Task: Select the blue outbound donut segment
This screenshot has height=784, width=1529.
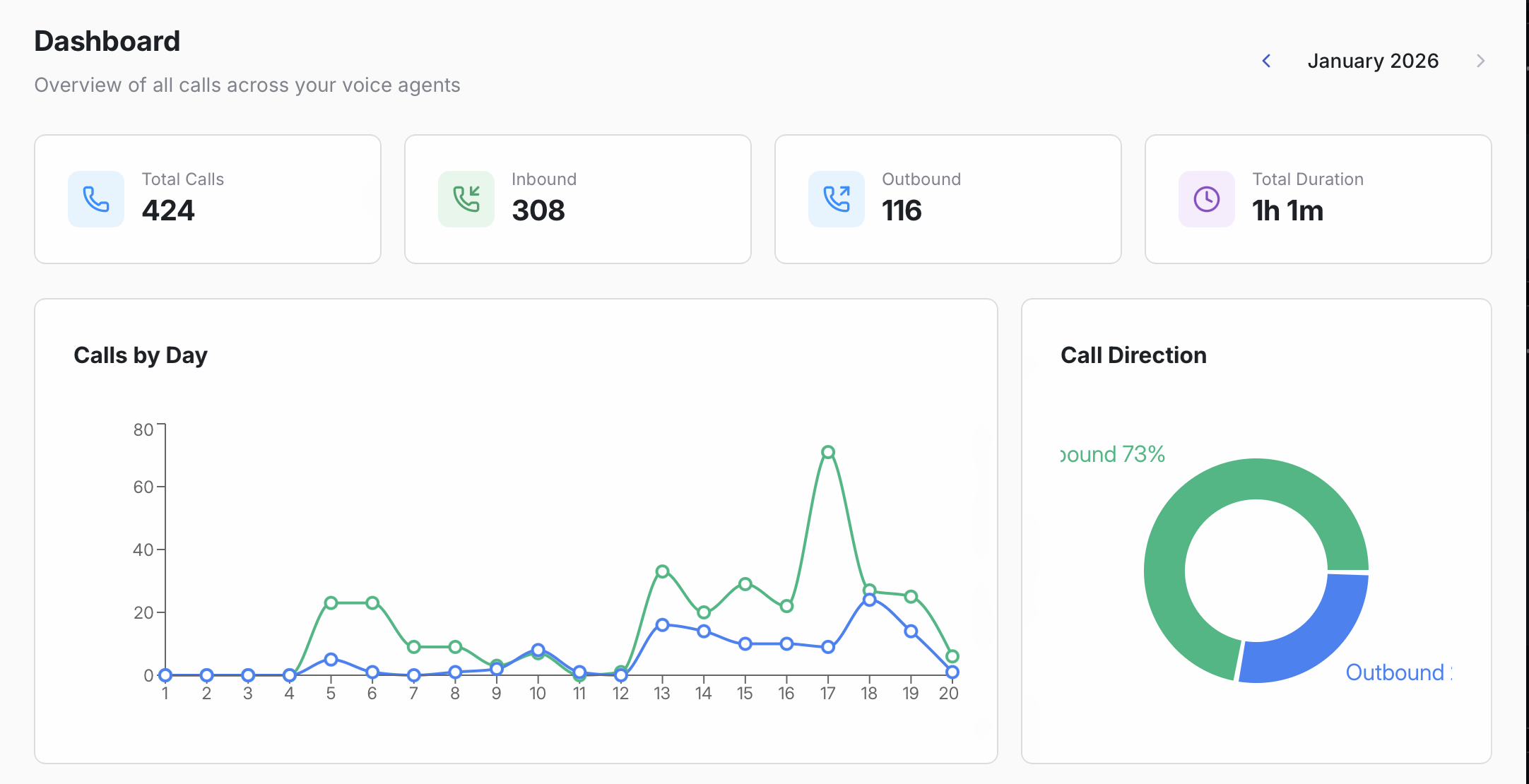Action: click(x=1314, y=643)
